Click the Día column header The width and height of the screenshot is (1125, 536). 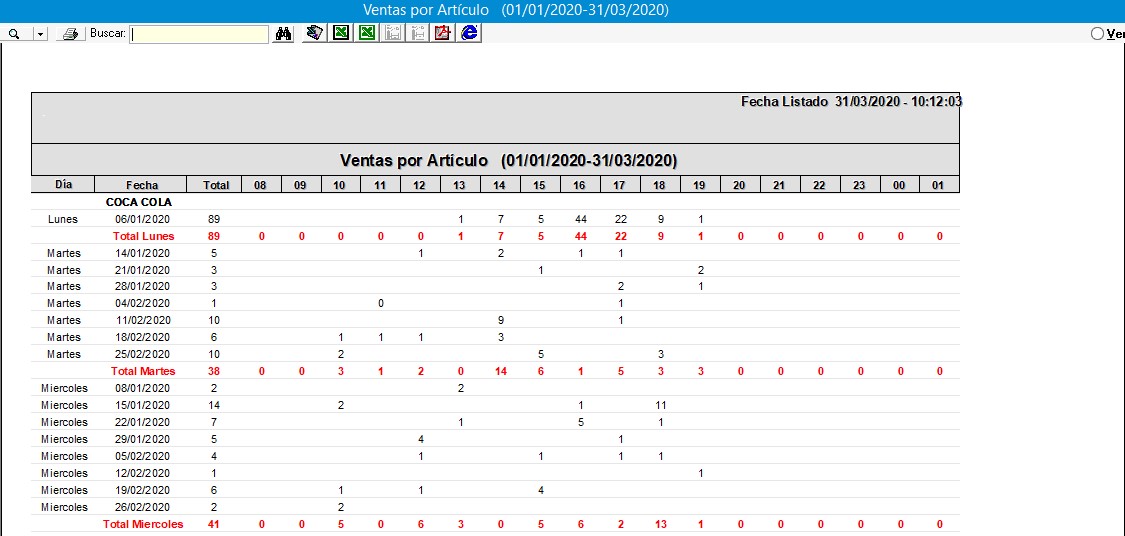(x=63, y=184)
